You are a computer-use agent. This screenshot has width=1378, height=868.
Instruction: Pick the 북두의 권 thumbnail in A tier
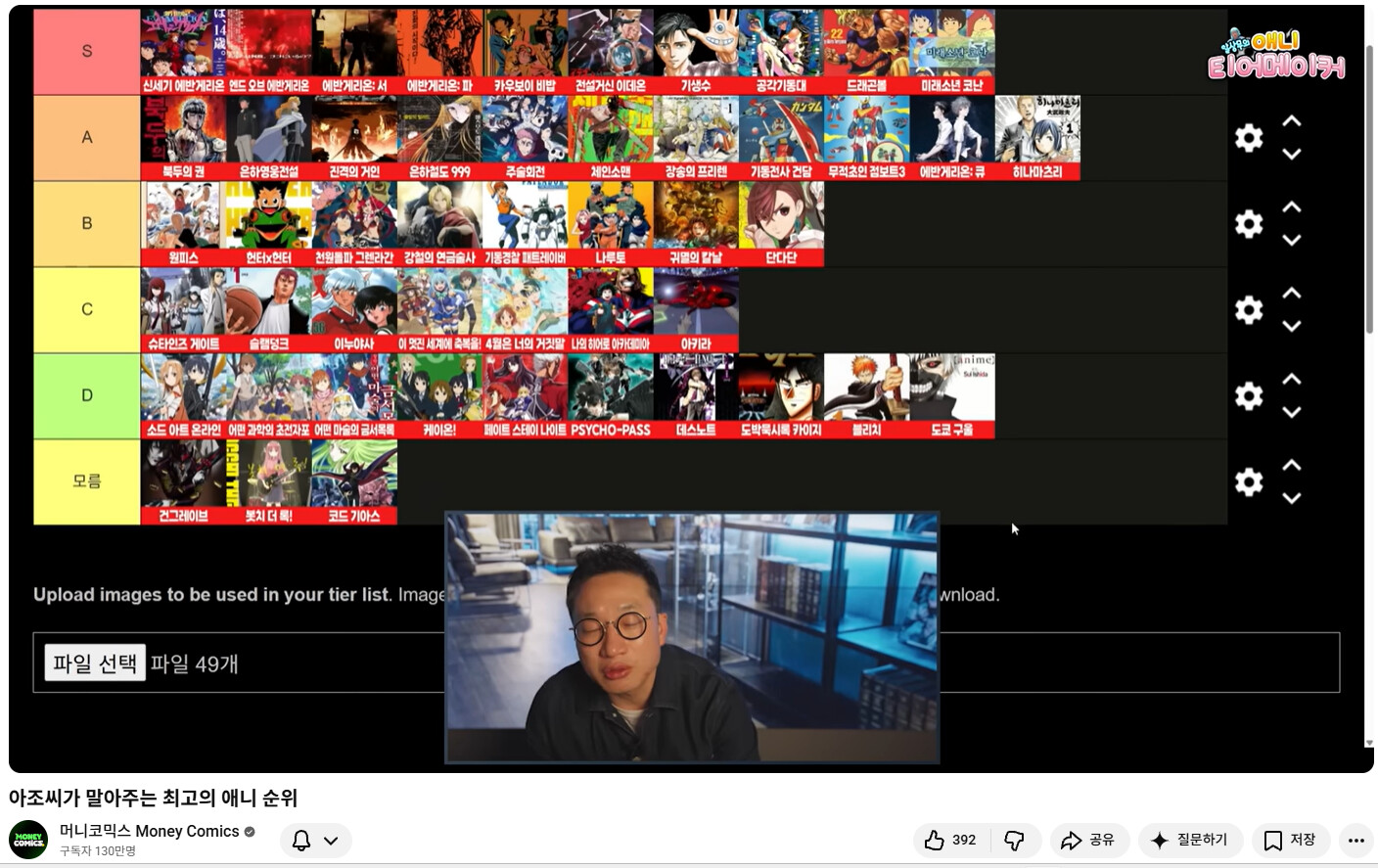184,138
